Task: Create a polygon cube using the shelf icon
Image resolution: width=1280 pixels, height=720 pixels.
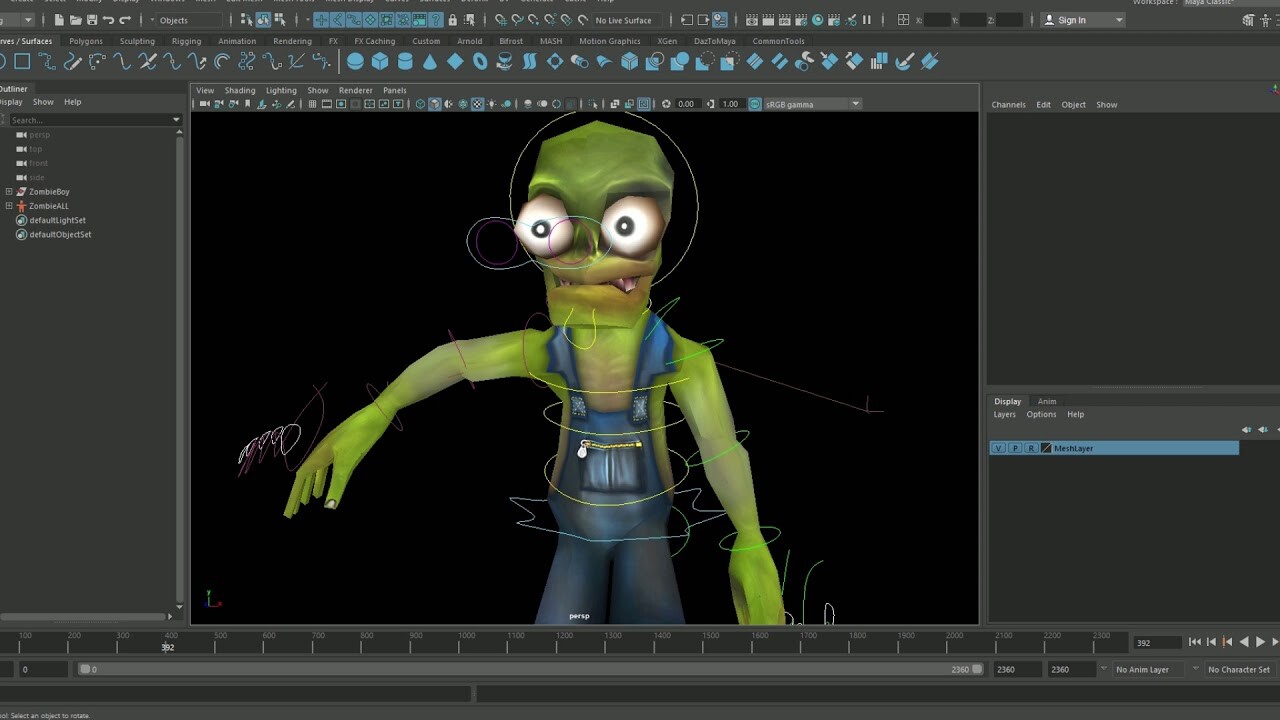Action: click(x=381, y=61)
